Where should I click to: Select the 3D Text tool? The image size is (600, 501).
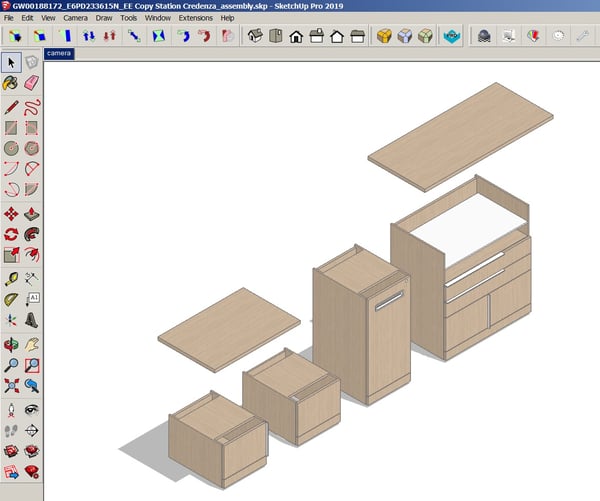[32, 320]
